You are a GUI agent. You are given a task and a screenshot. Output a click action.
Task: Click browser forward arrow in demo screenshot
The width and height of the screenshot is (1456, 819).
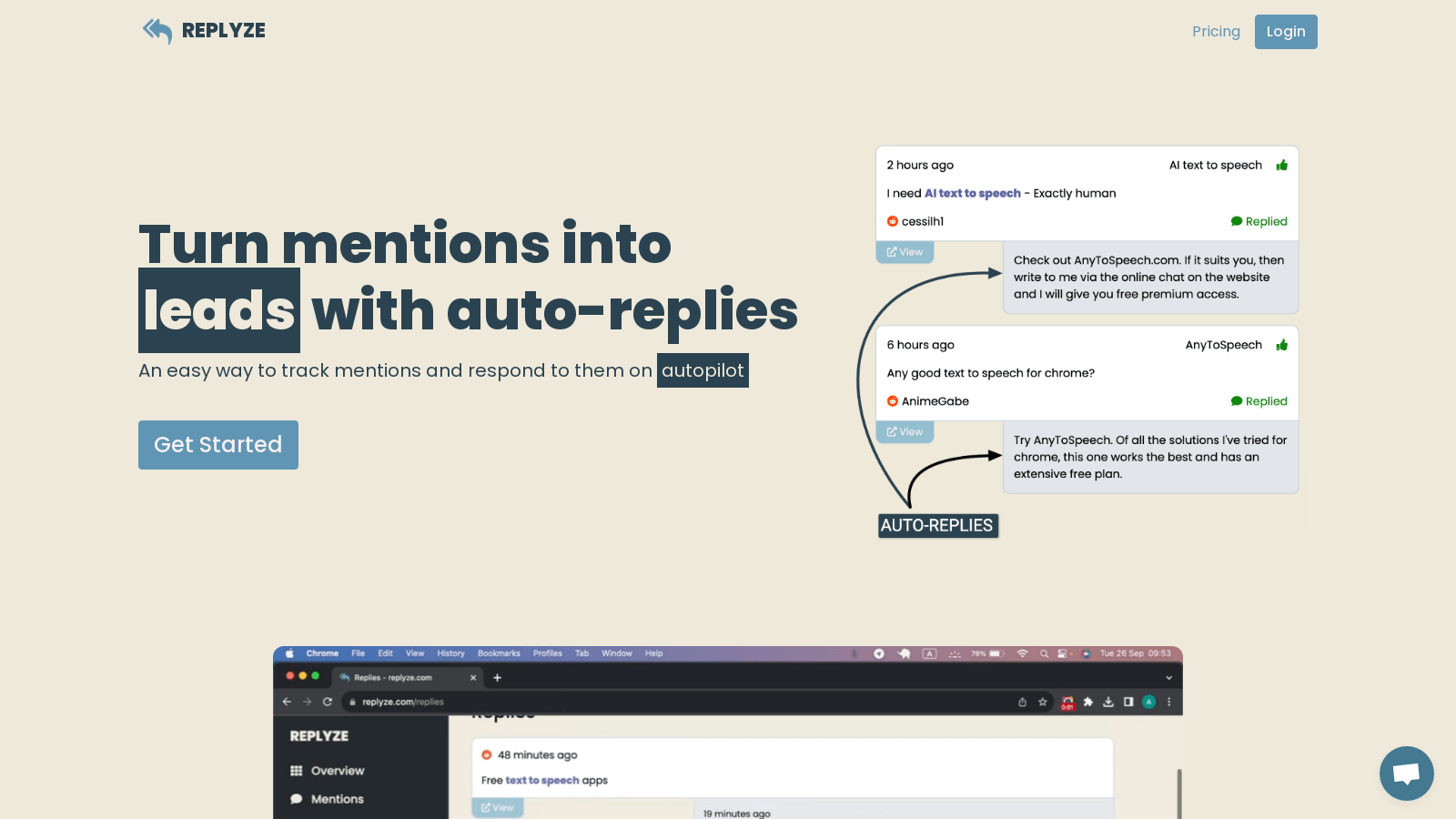[x=307, y=702]
